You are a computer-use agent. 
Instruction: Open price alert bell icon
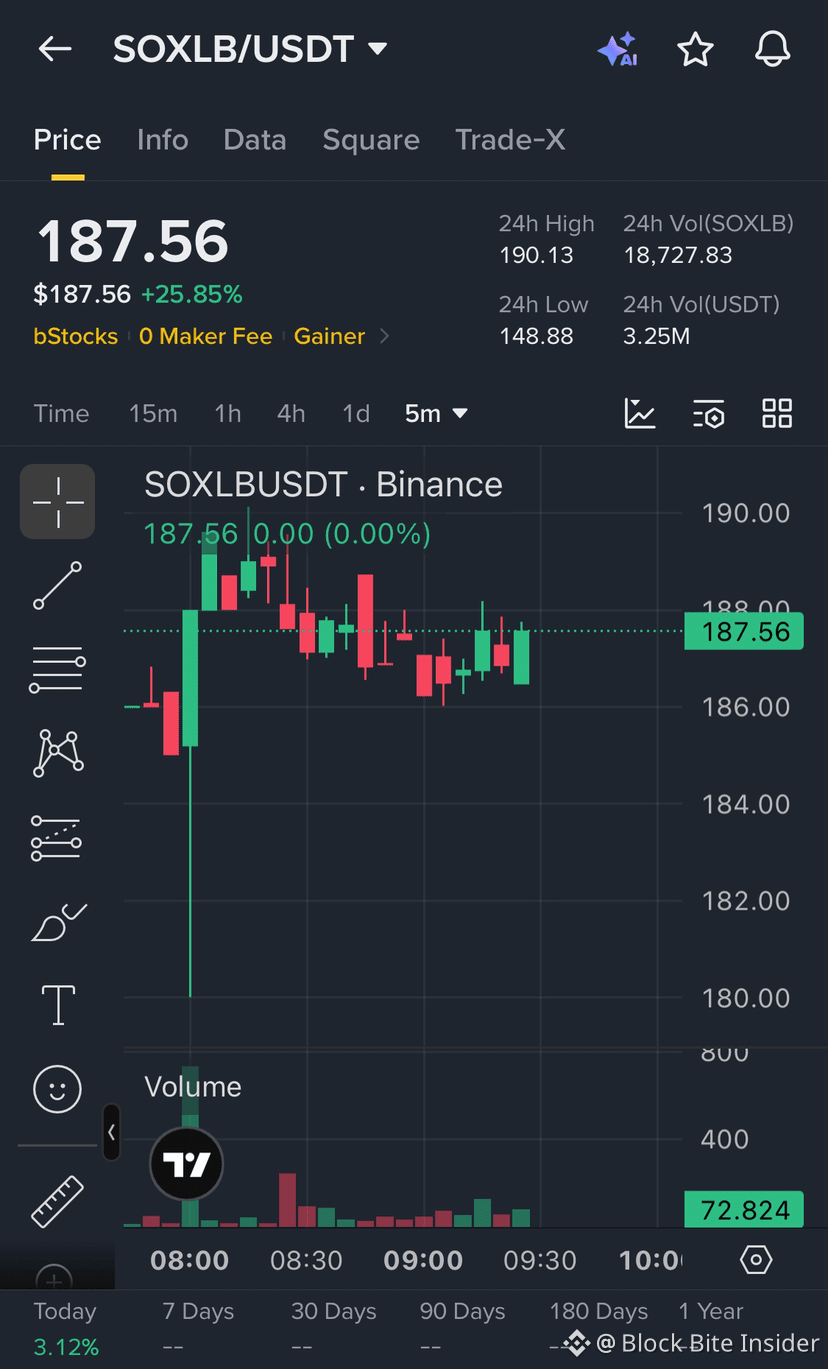click(772, 49)
